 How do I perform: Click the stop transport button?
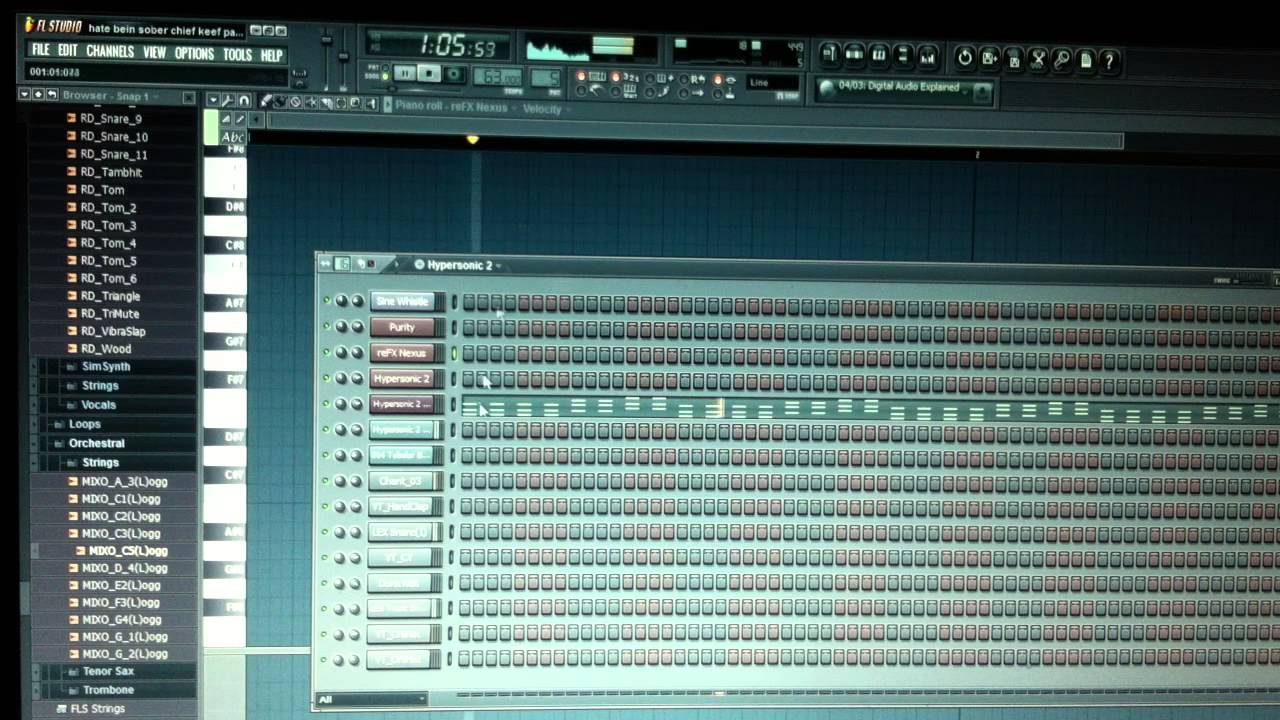tap(429, 73)
